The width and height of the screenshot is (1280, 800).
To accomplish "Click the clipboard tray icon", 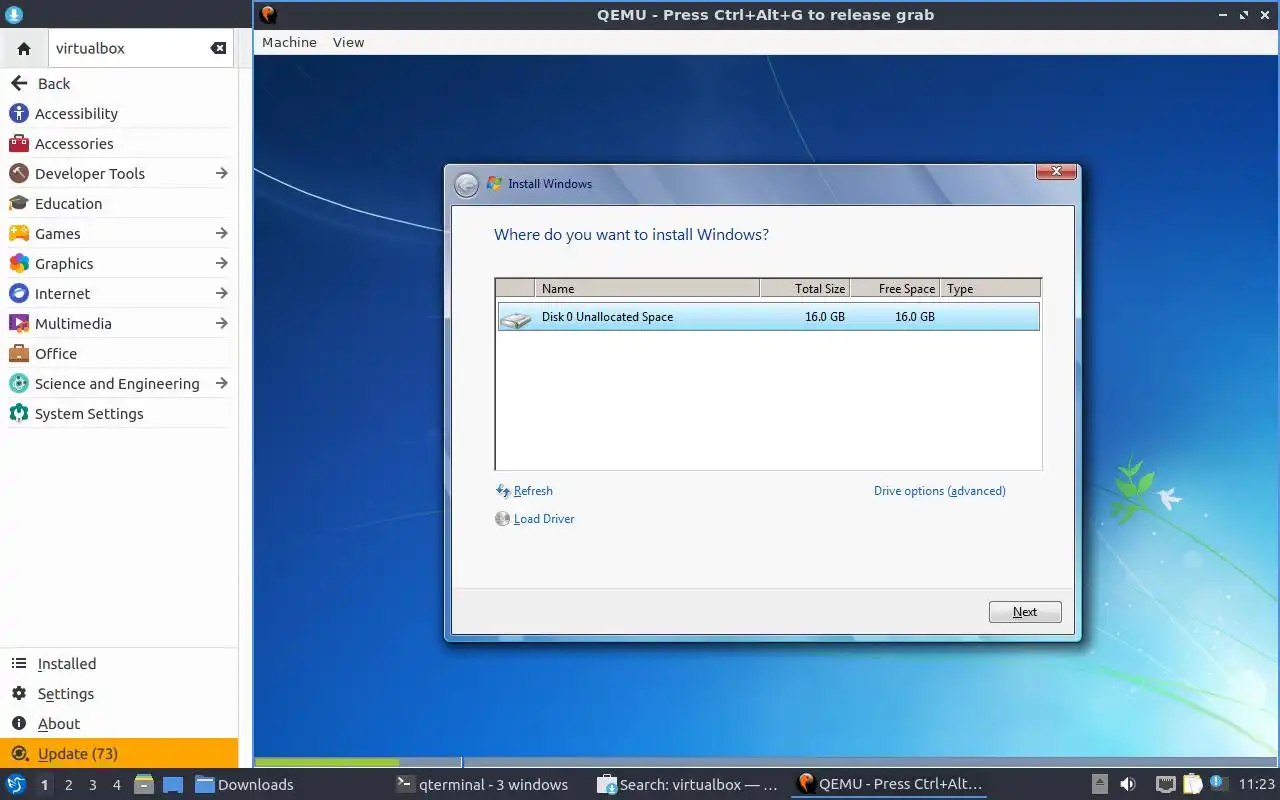I will tap(1192, 784).
